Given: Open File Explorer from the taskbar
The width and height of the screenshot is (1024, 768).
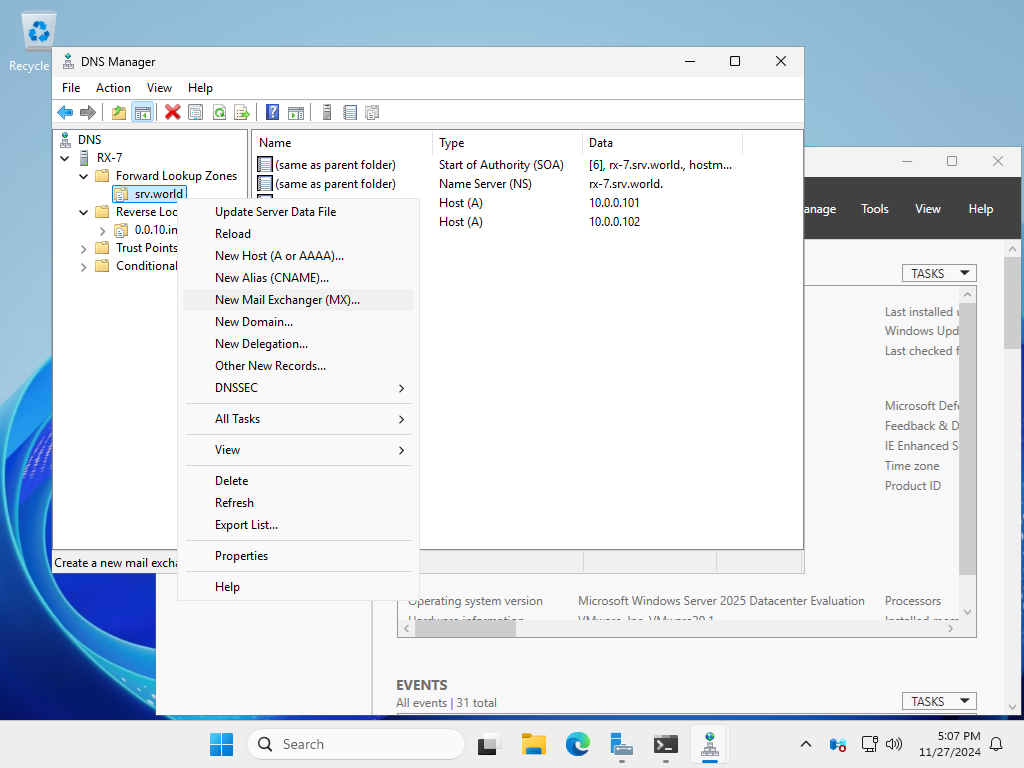Looking at the screenshot, I should [x=534, y=744].
